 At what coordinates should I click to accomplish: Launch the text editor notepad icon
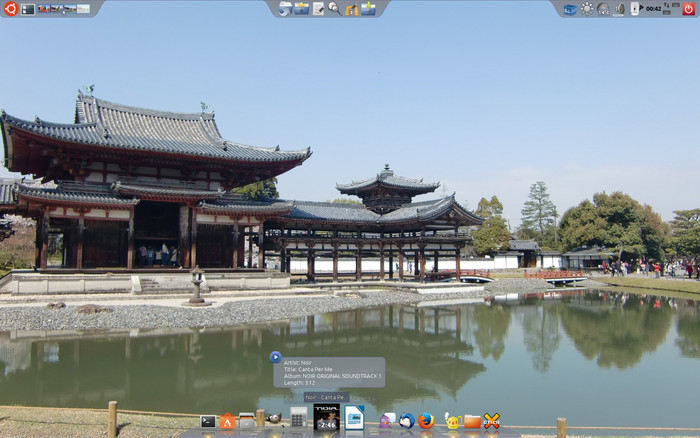click(x=318, y=8)
